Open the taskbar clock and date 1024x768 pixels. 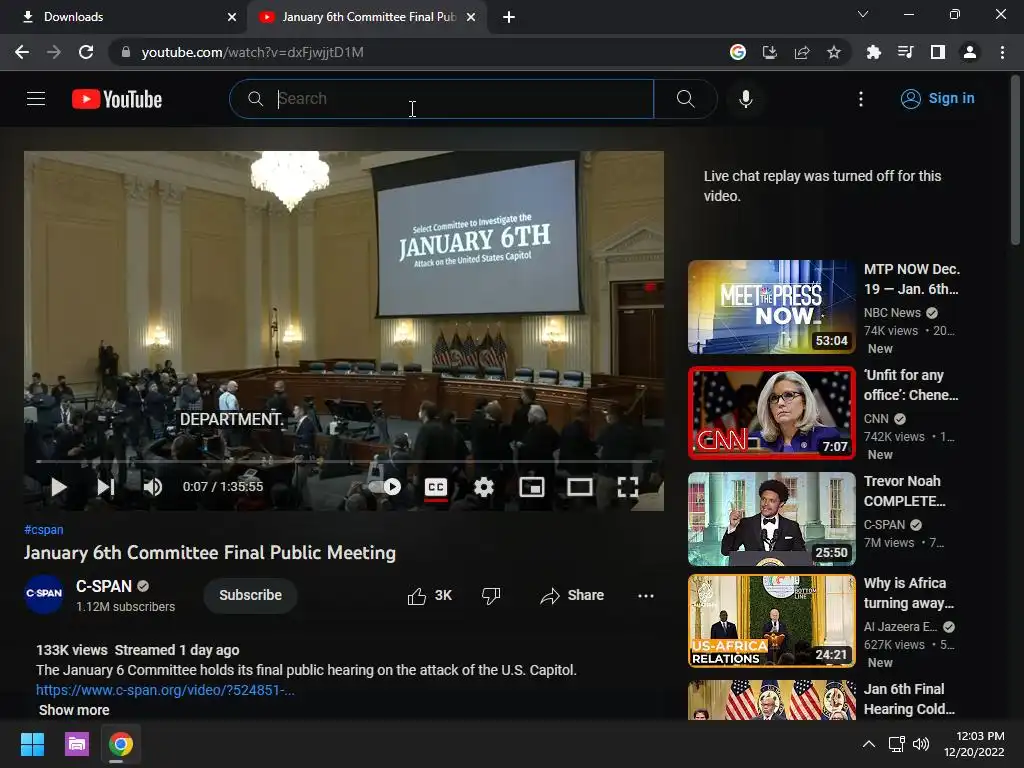pyautogui.click(x=974, y=744)
